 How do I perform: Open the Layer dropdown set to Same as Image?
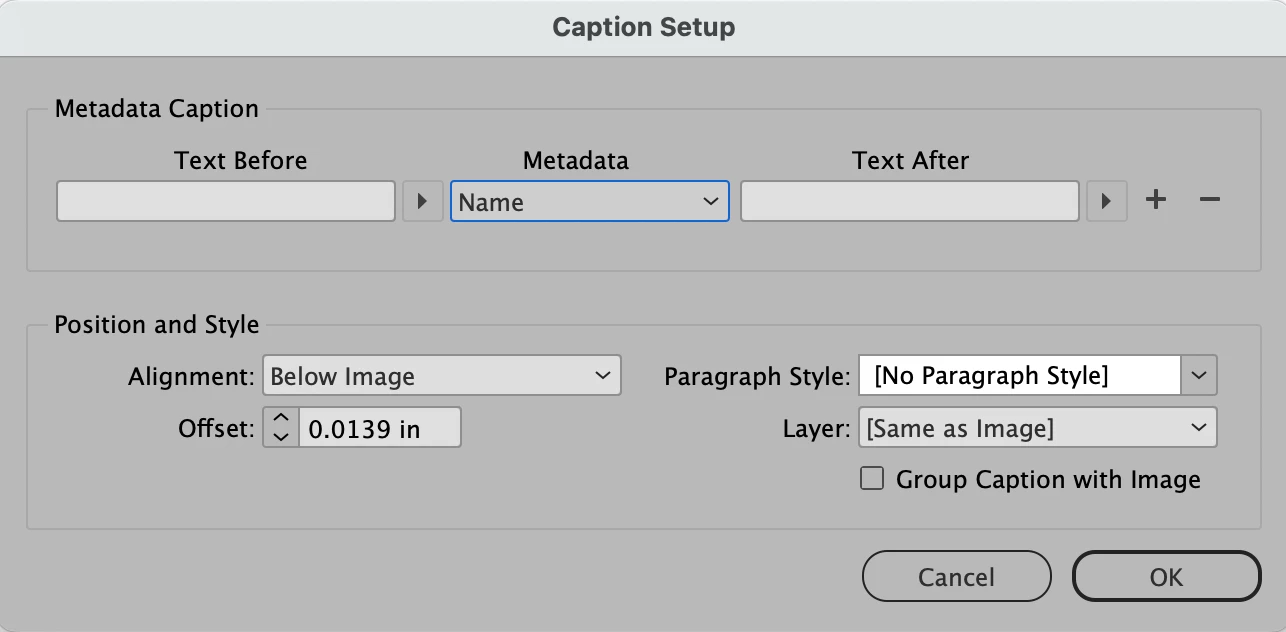coord(1037,428)
